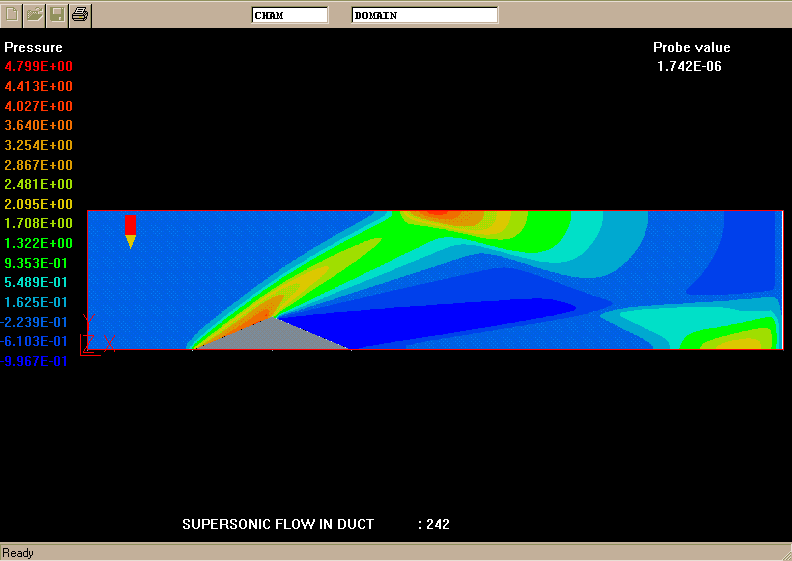
Task: Click the gray wedge obstacle in the duct
Action: 274,337
